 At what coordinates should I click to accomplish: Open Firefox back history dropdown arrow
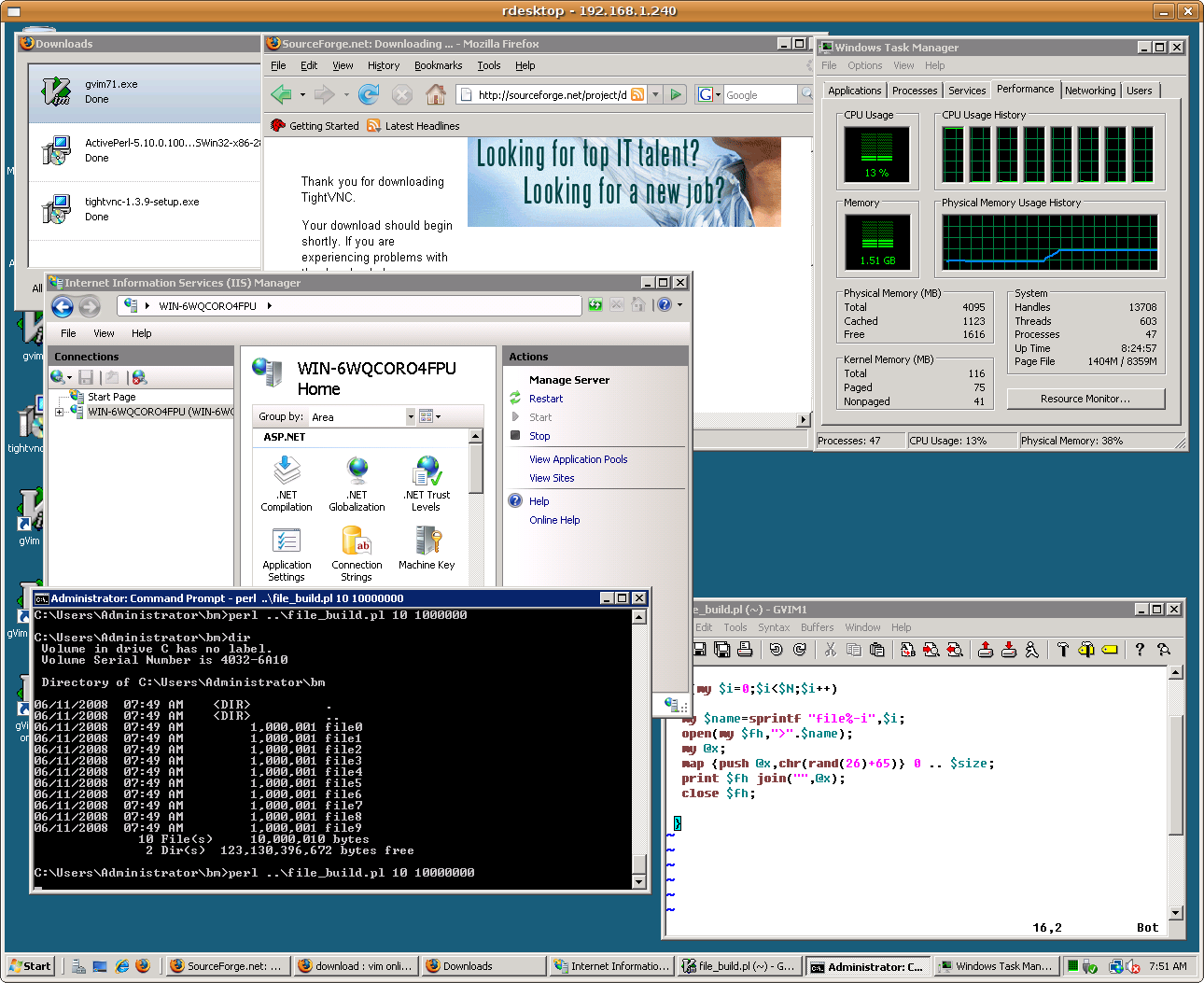(302, 94)
